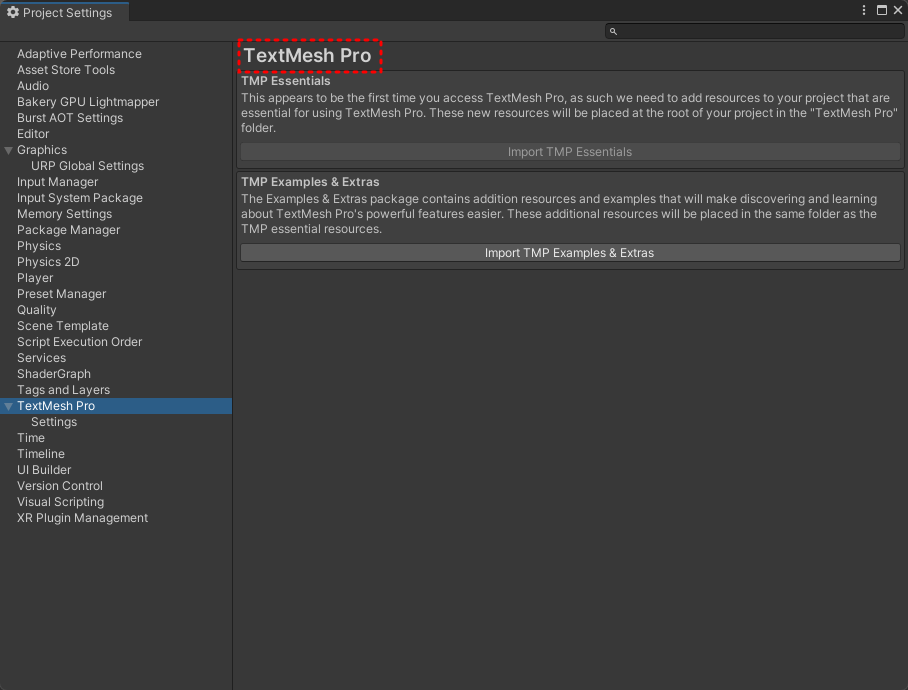Select the Time settings

click(x=31, y=438)
